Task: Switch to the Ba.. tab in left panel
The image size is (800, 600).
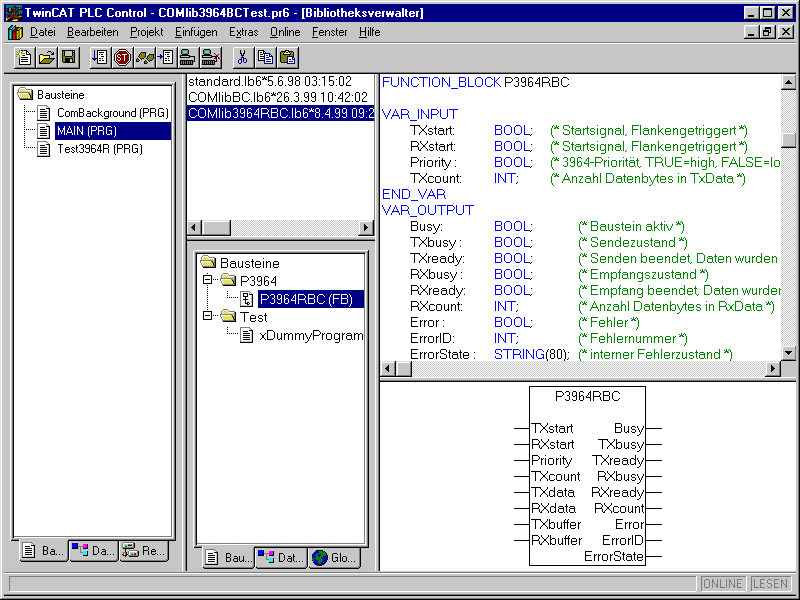Action: tap(44, 551)
